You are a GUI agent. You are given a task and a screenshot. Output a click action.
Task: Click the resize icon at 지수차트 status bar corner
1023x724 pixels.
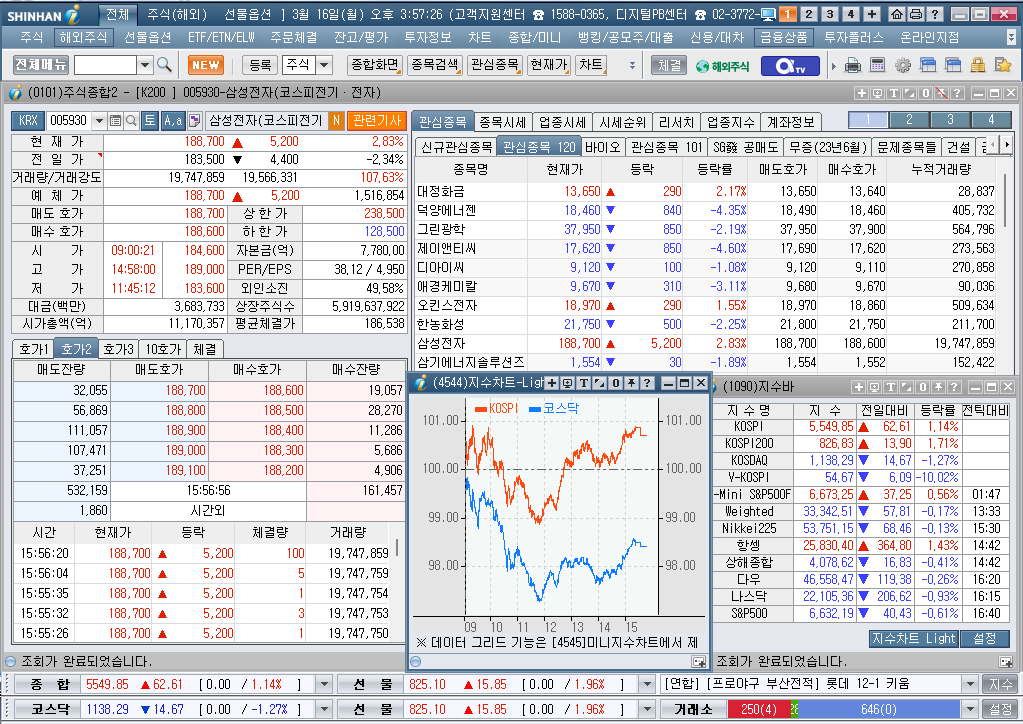[698, 662]
